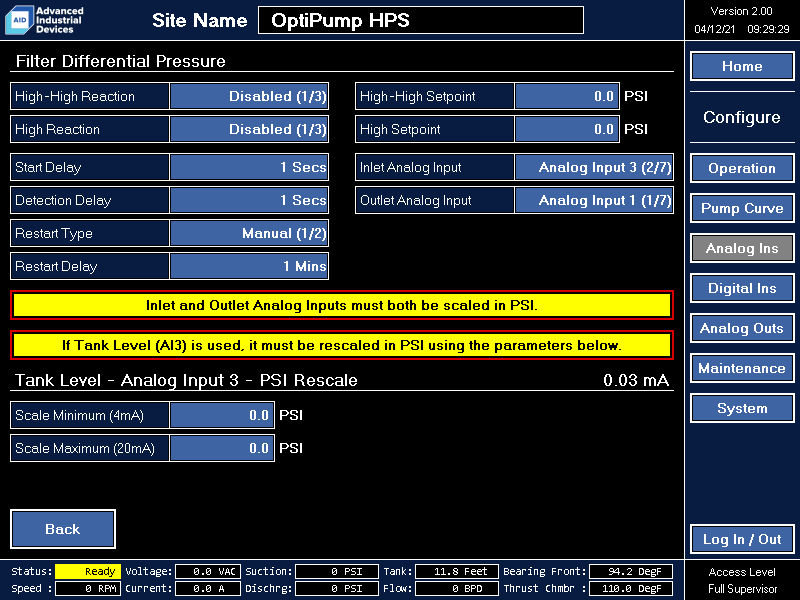
Task: Click the Tank Level - Analog Input 3 heading
Action: click(186, 380)
